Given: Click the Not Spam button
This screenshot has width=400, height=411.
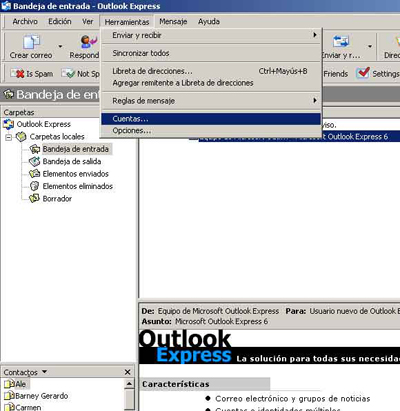Looking at the screenshot, I should click(81, 73).
